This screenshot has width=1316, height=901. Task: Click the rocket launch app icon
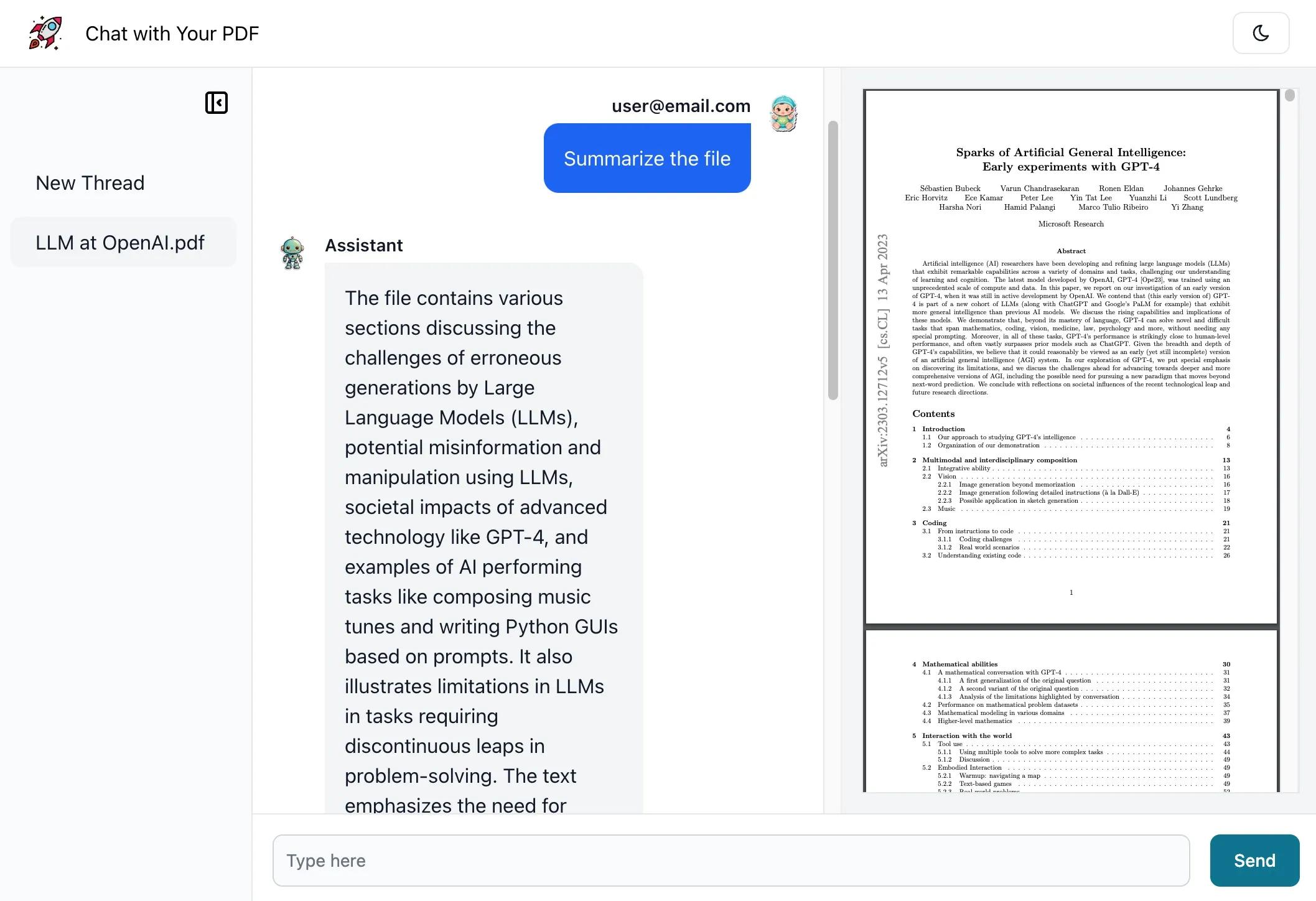click(x=43, y=32)
